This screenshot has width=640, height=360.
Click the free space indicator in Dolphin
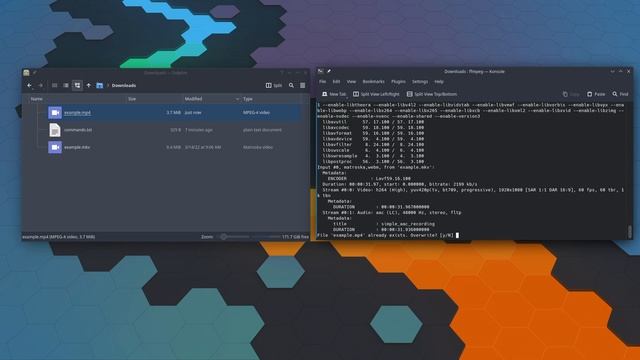296,237
